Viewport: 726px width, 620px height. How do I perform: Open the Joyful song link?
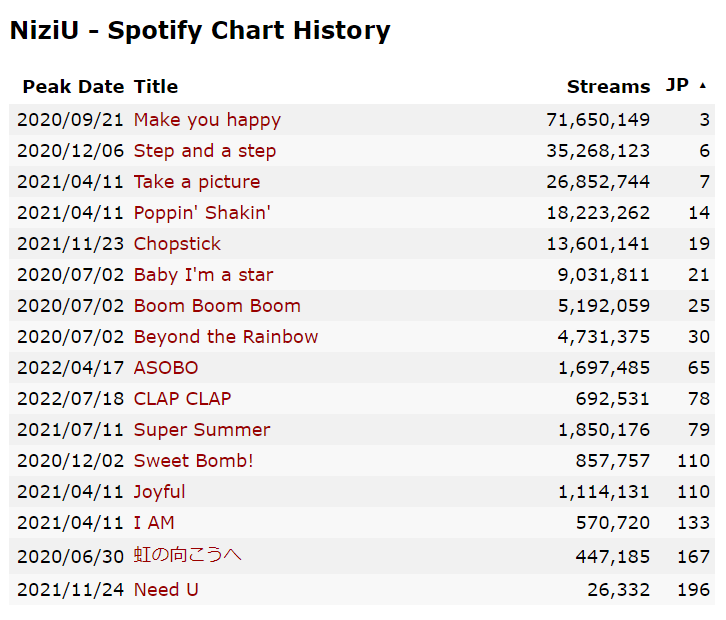click(x=159, y=492)
